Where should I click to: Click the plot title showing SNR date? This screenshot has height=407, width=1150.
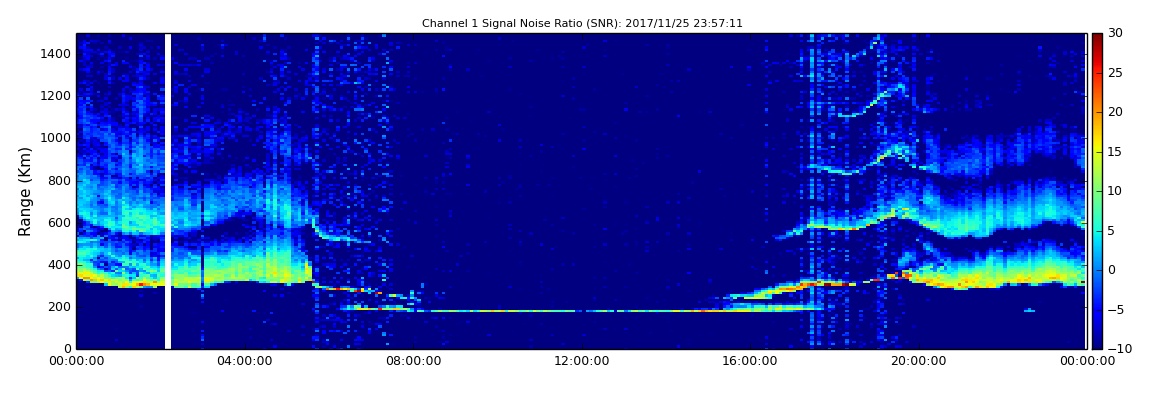click(582, 23)
